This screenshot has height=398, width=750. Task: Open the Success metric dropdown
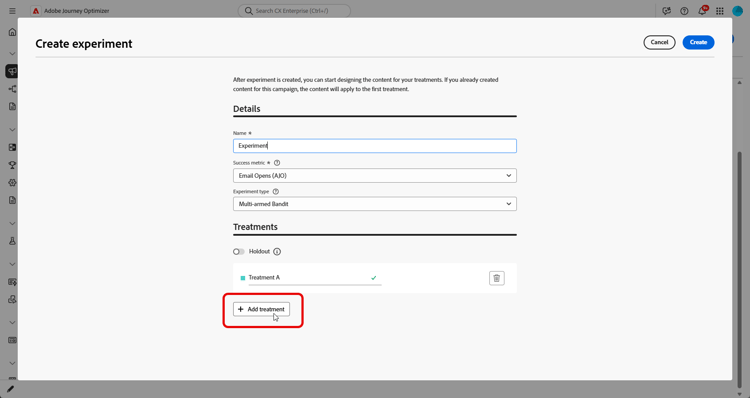[375, 176]
